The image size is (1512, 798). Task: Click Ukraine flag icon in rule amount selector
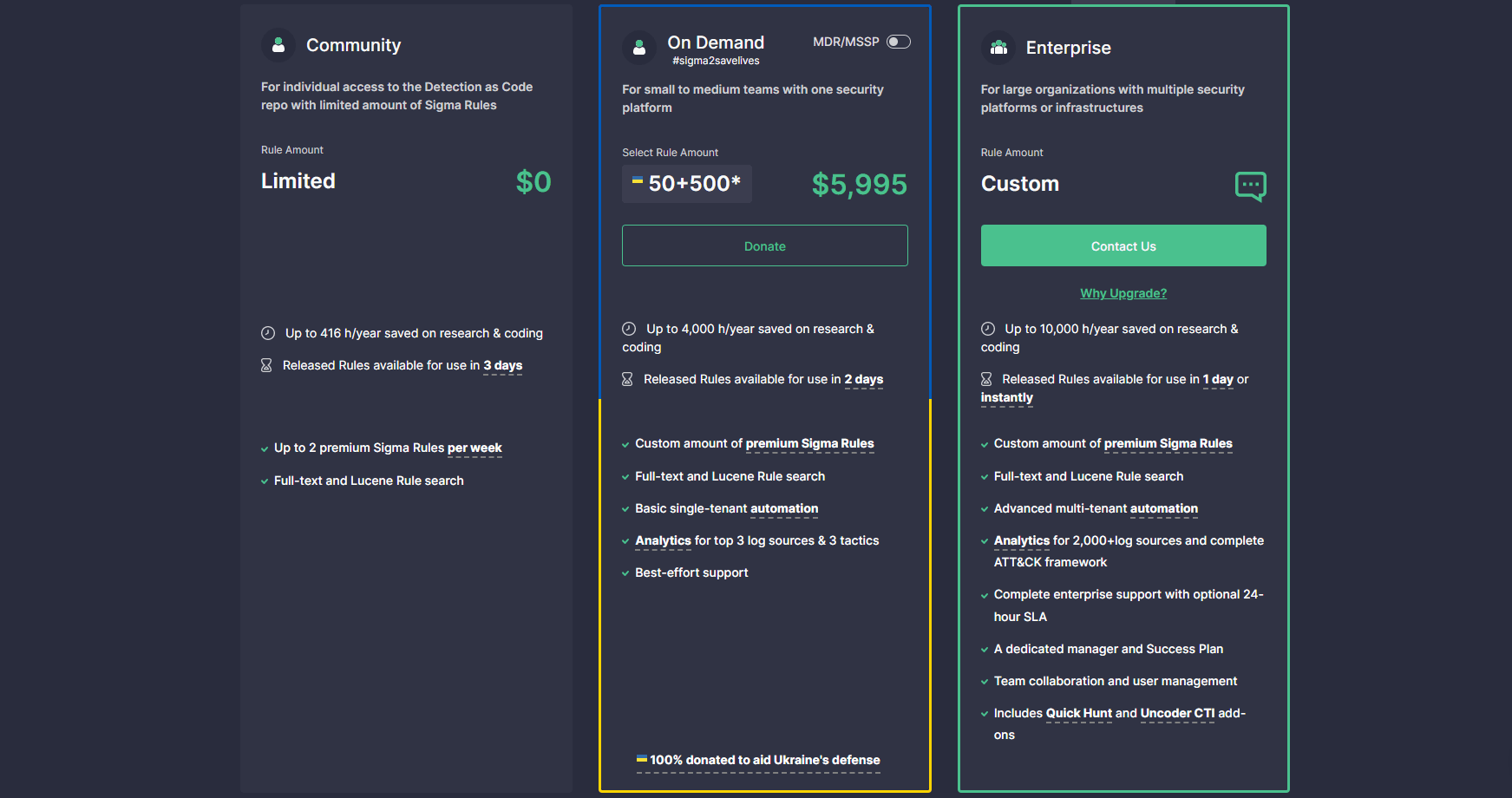(638, 180)
